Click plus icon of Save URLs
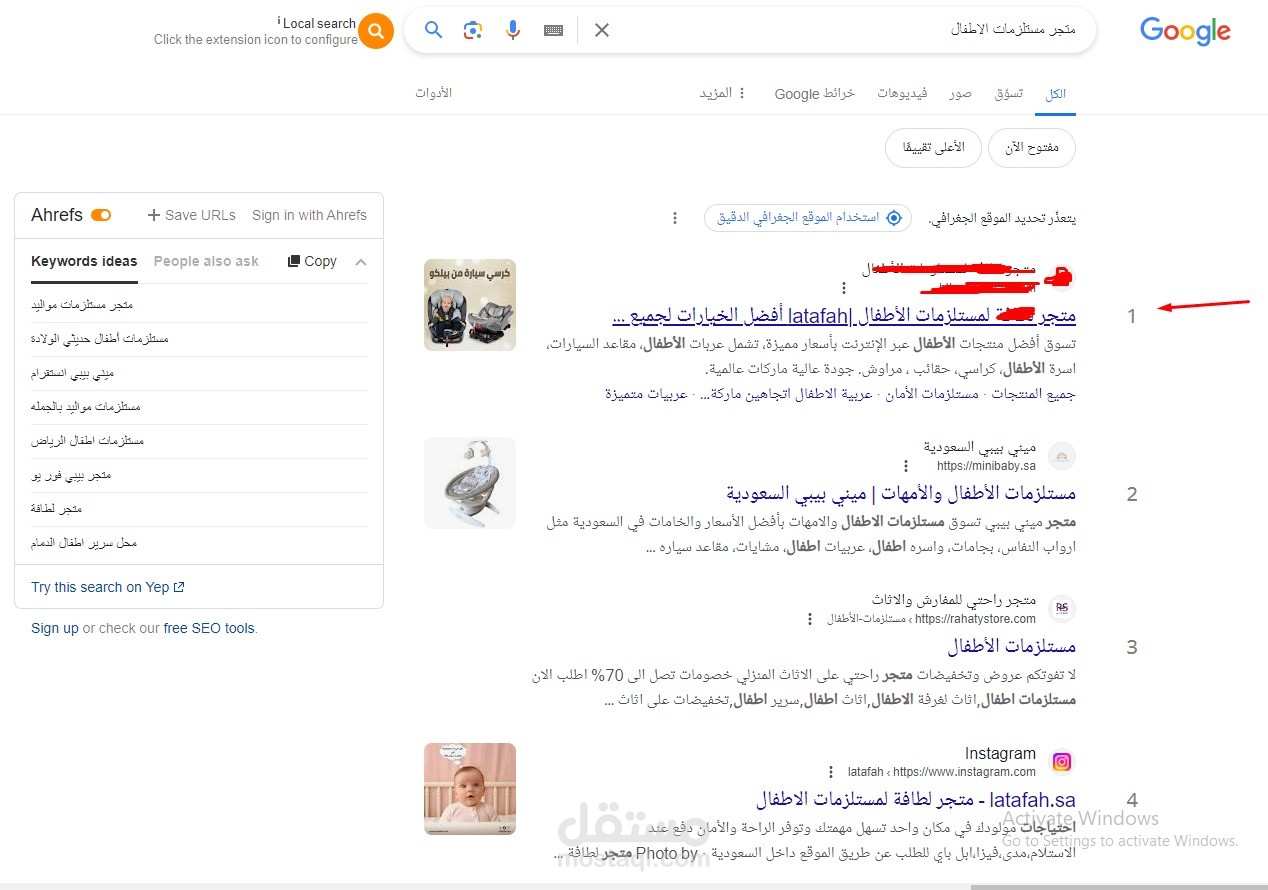The height and width of the screenshot is (890, 1268). [x=154, y=215]
